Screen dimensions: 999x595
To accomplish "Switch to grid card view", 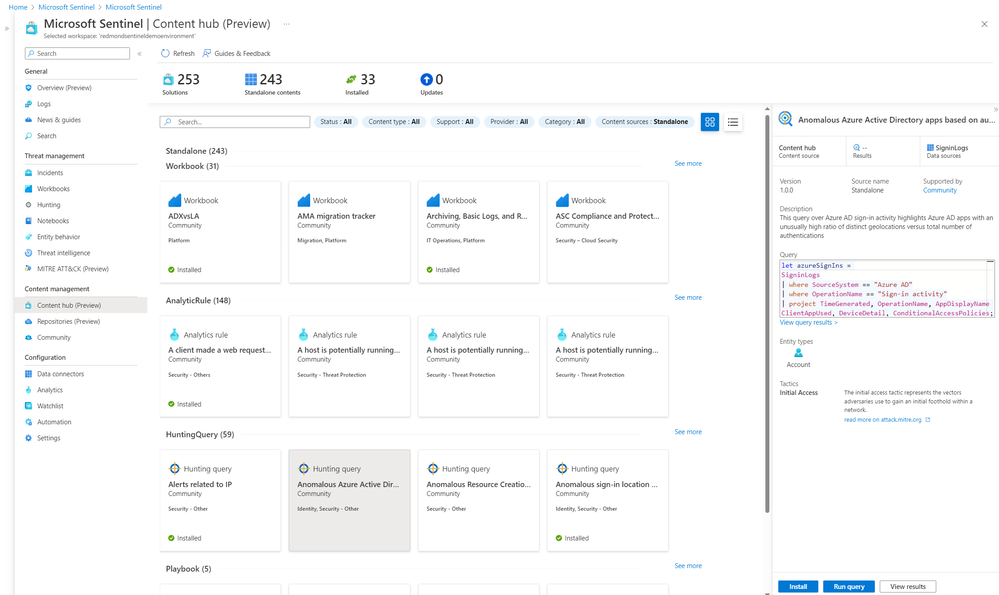I will click(x=710, y=122).
